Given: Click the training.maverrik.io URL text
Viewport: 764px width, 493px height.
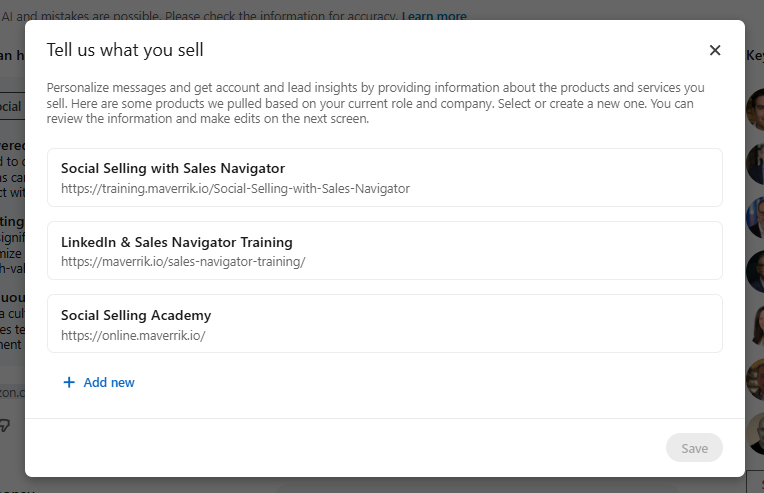Looking at the screenshot, I should [x=235, y=188].
